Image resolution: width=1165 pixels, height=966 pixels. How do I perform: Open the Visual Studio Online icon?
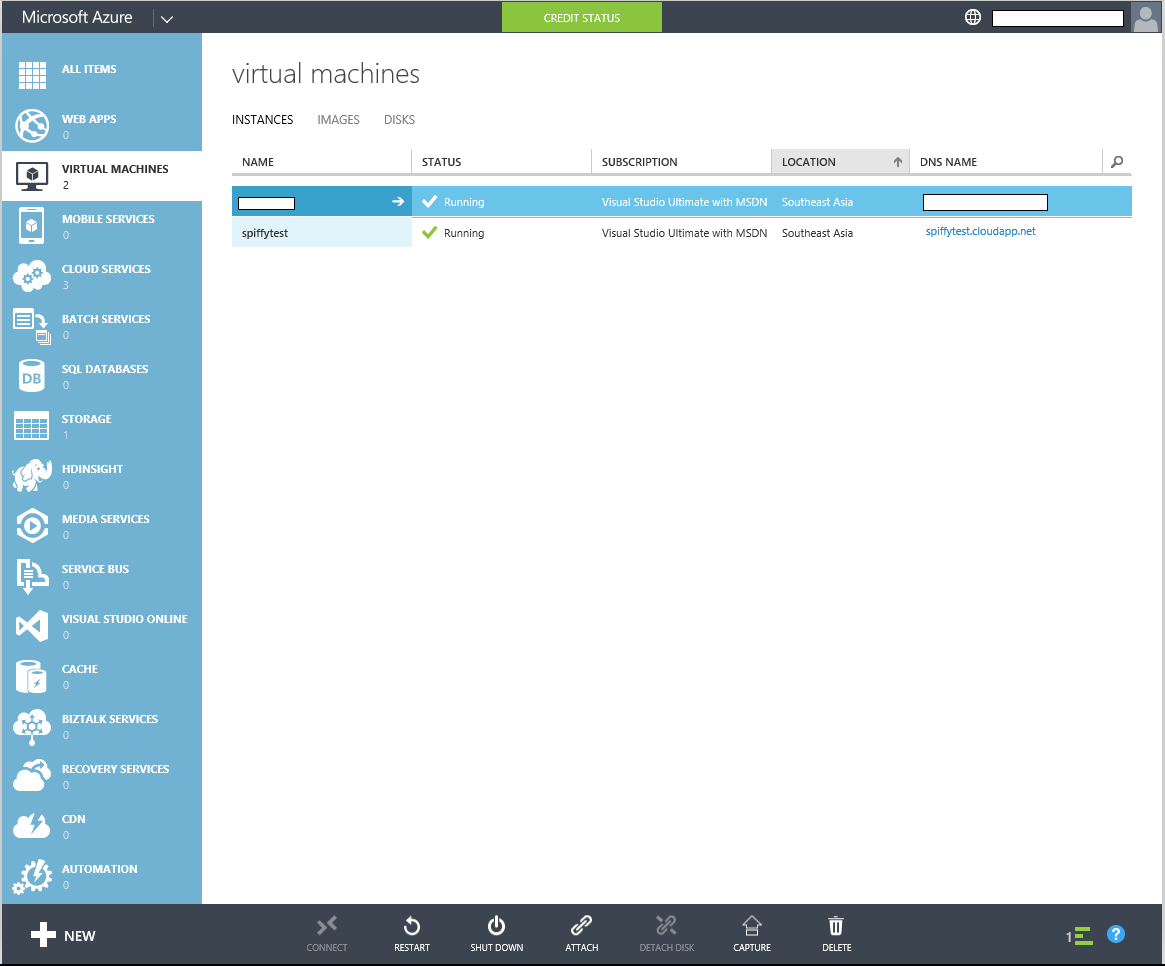tap(32, 626)
